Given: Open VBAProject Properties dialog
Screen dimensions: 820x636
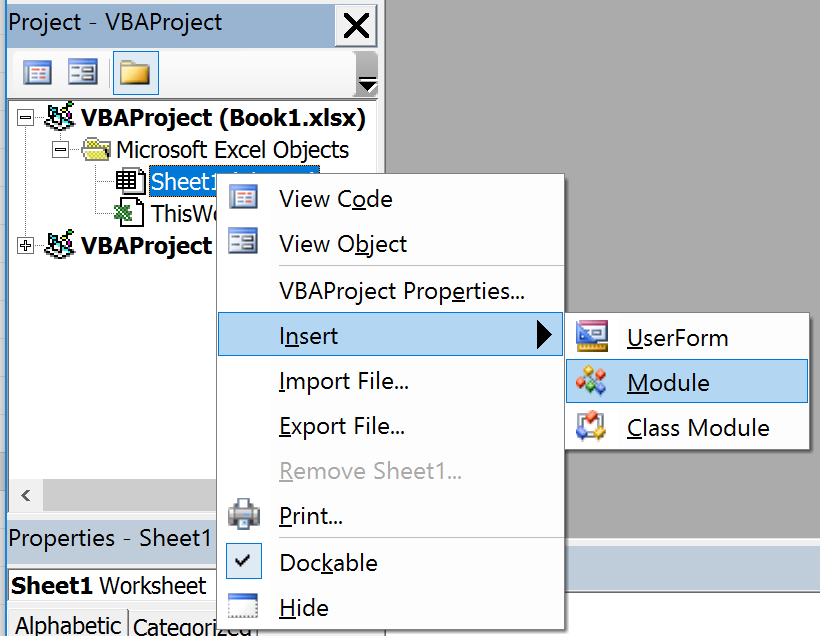Looking at the screenshot, I should [402, 292].
